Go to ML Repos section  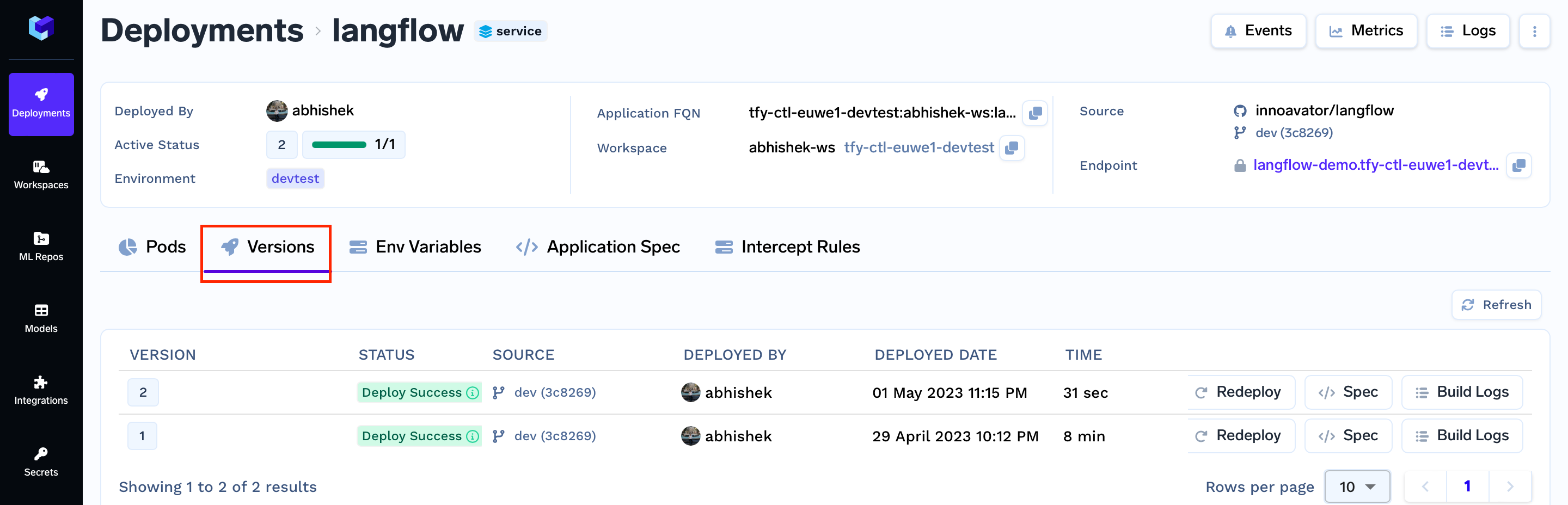click(41, 247)
